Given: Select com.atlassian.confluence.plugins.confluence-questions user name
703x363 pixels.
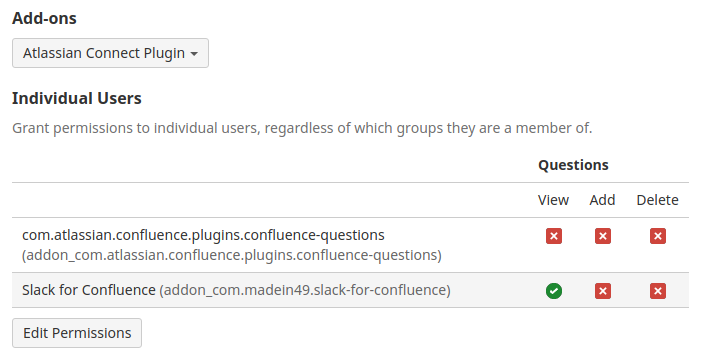Looking at the screenshot, I should tap(204, 235).
